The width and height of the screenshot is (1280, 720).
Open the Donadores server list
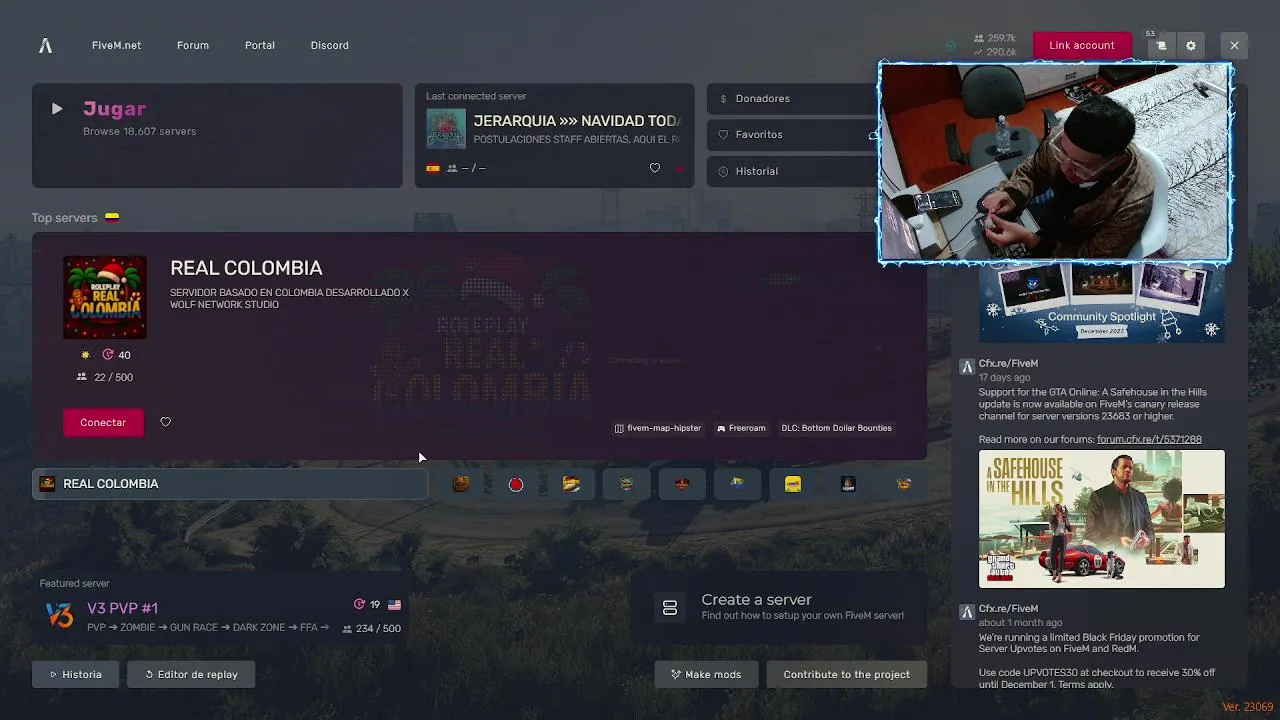tap(793, 98)
